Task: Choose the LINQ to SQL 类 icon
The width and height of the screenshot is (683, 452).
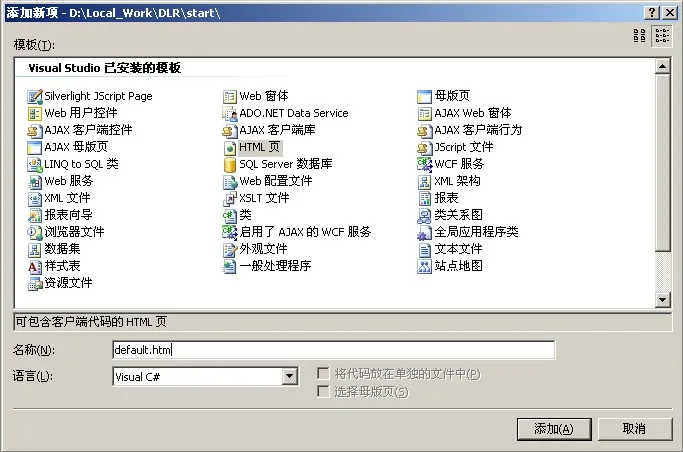Action: pyautogui.click(x=34, y=164)
